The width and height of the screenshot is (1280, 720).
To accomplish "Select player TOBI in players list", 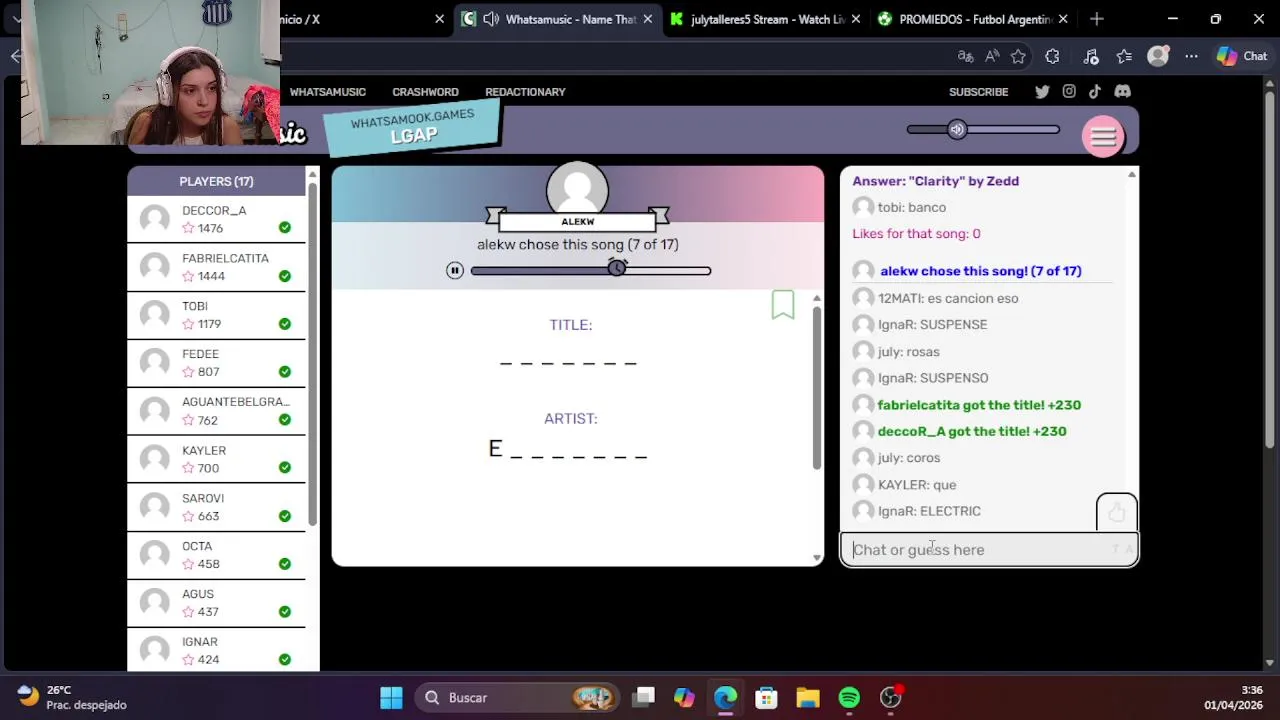I will (x=216, y=315).
